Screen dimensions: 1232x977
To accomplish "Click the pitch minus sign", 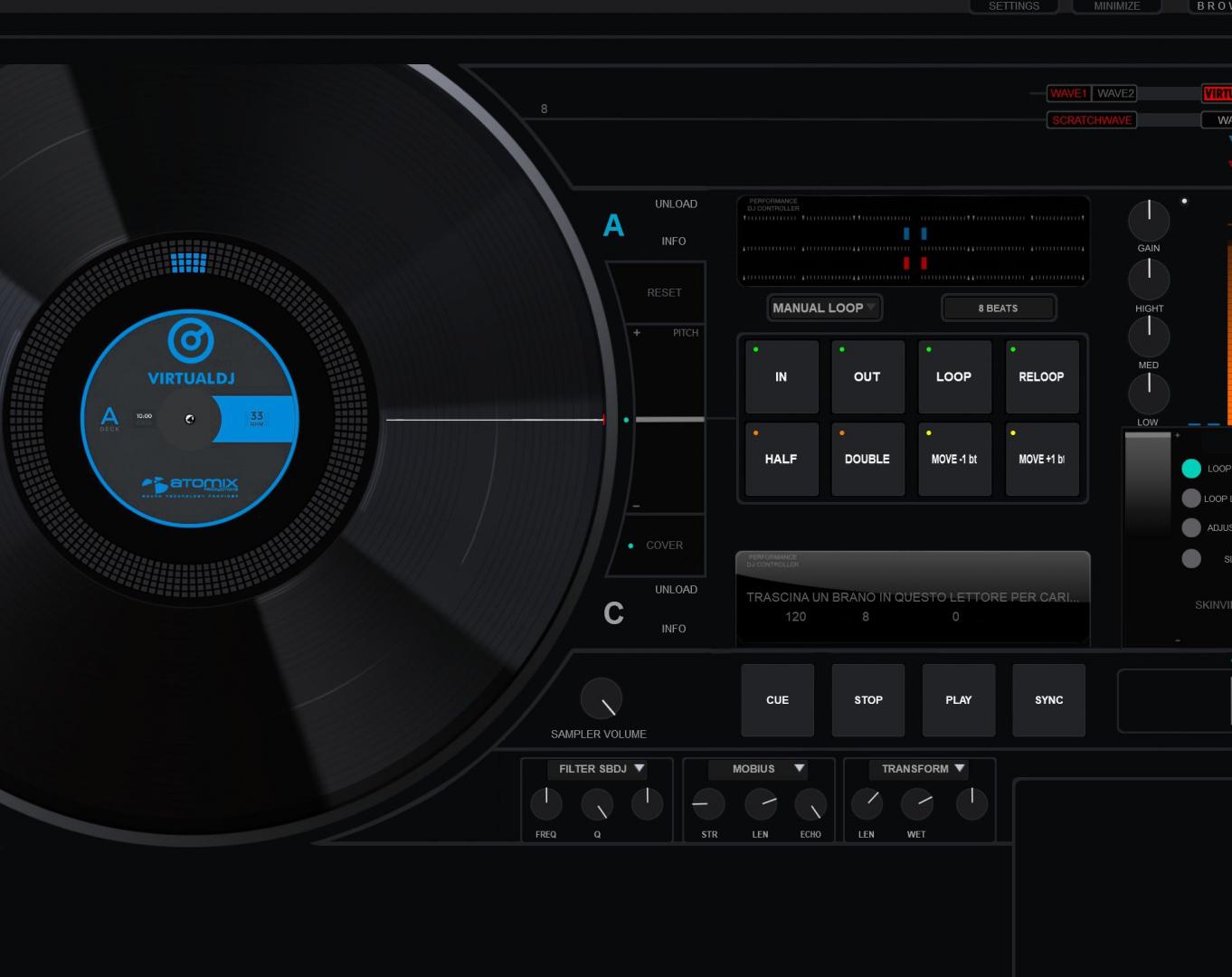I will tap(636, 506).
